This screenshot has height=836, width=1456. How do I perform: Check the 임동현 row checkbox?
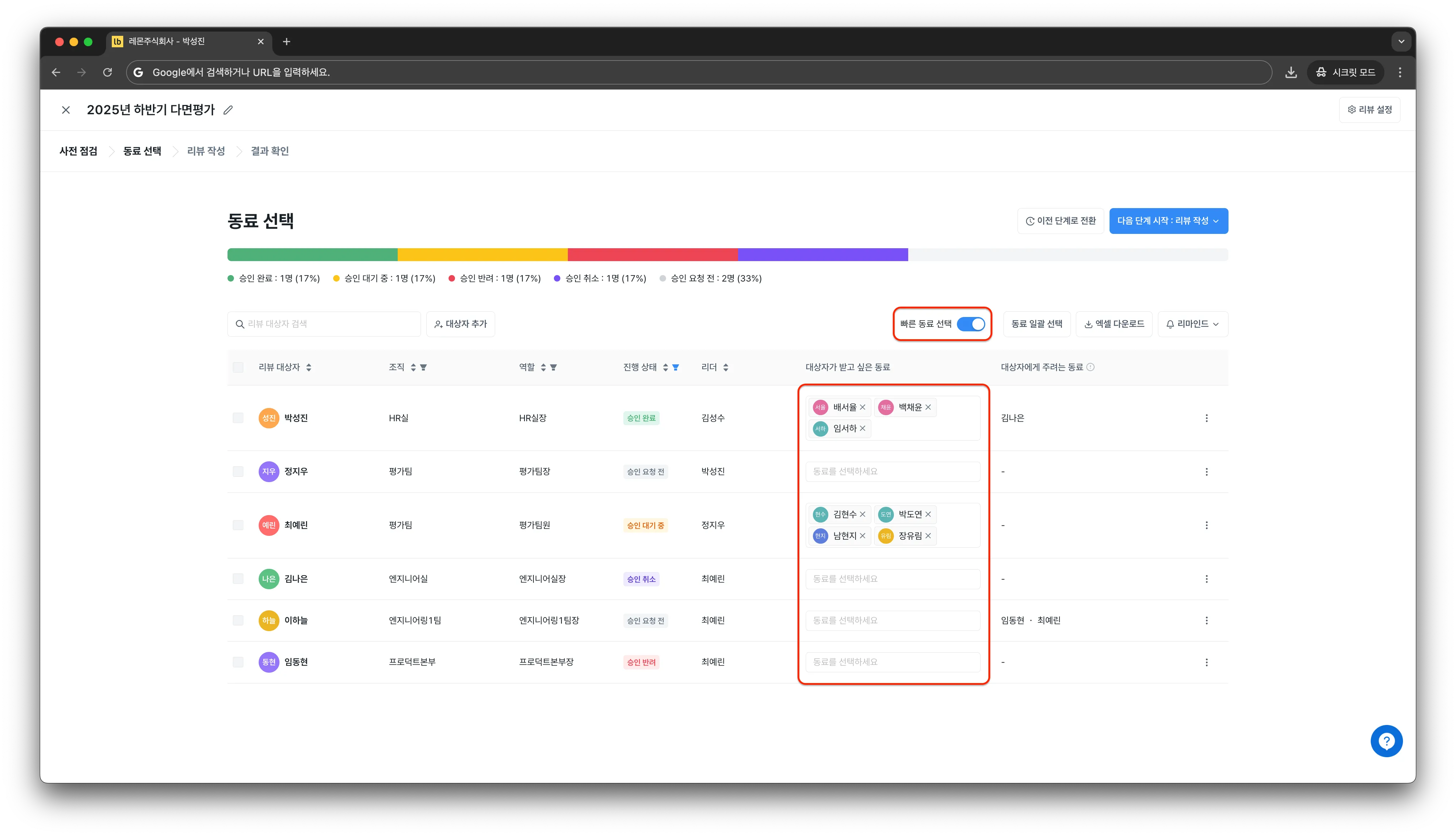238,662
